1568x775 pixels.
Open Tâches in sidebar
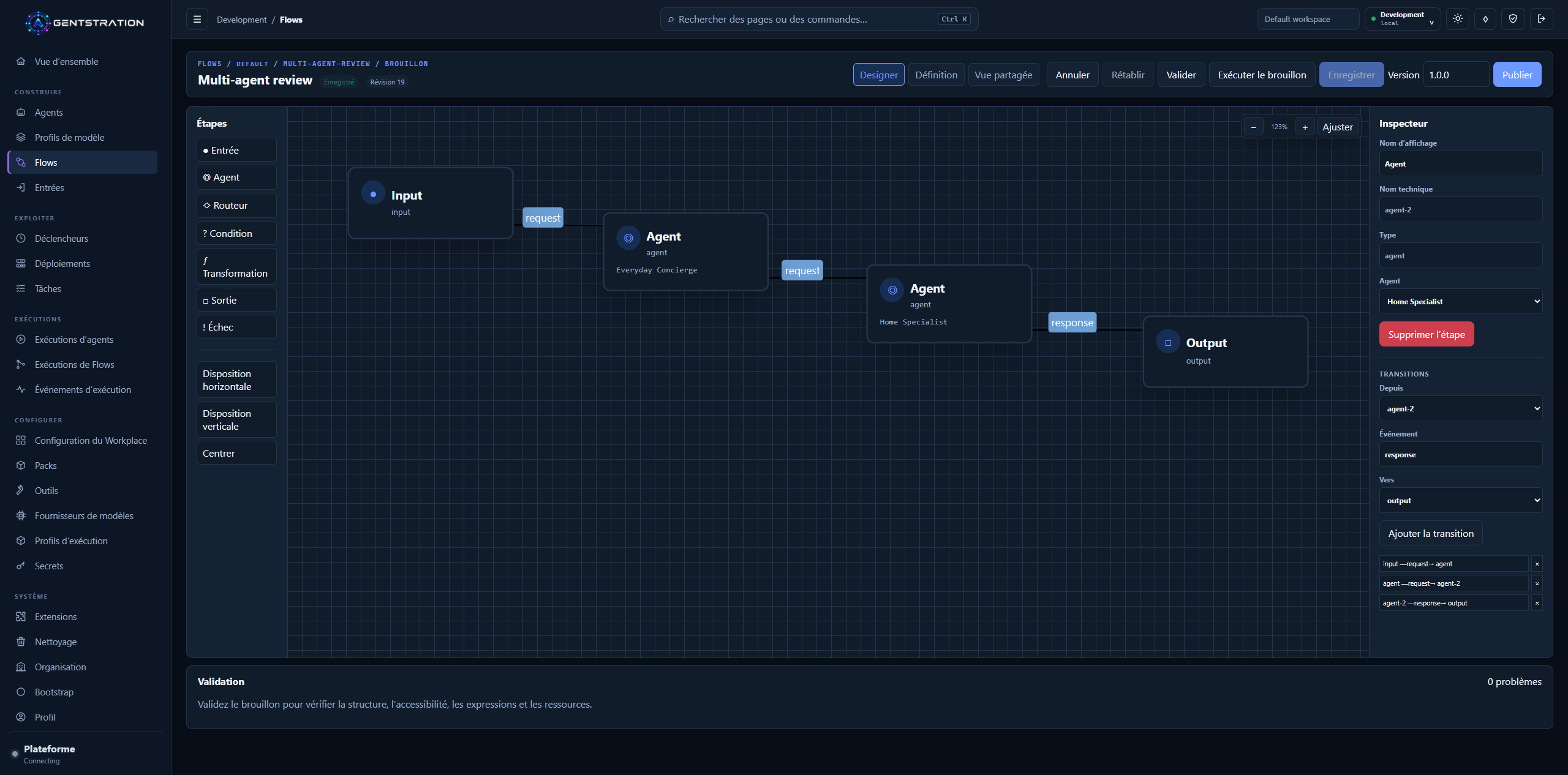(x=82, y=288)
